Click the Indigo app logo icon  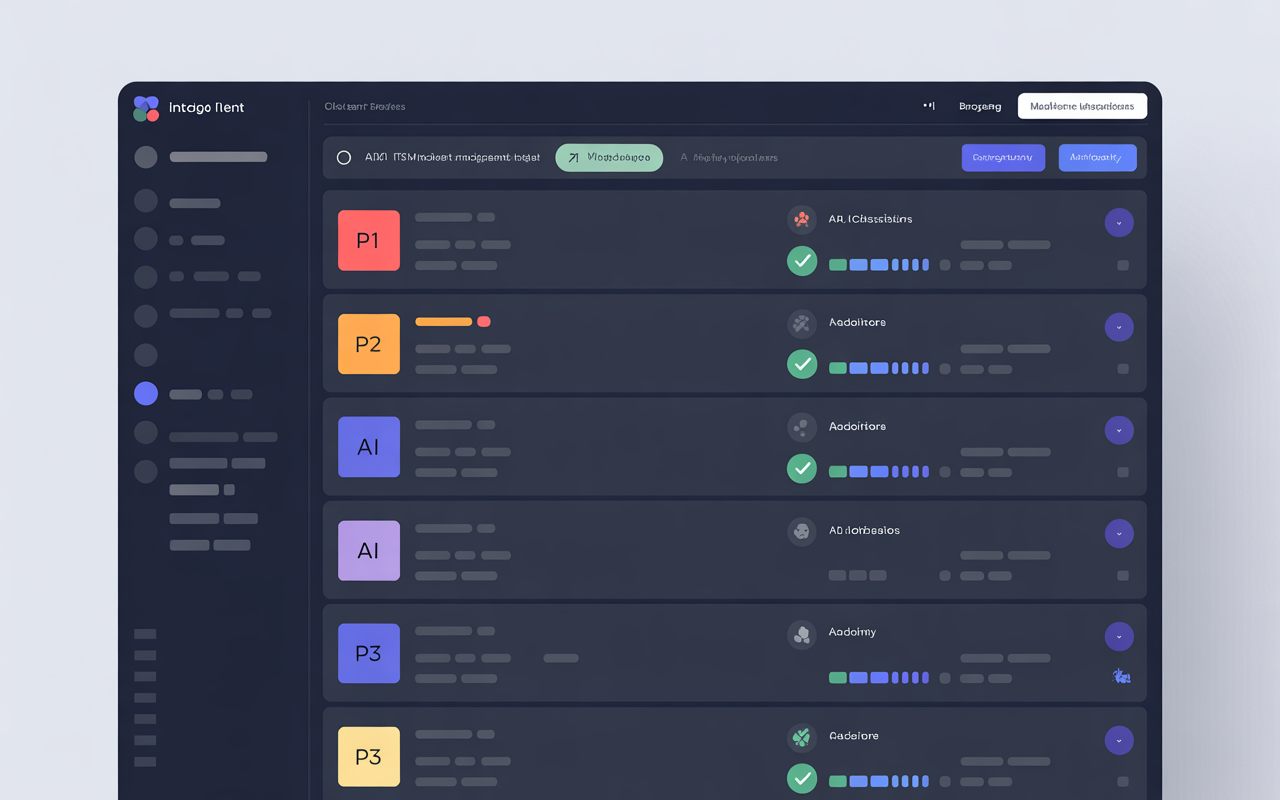click(146, 108)
